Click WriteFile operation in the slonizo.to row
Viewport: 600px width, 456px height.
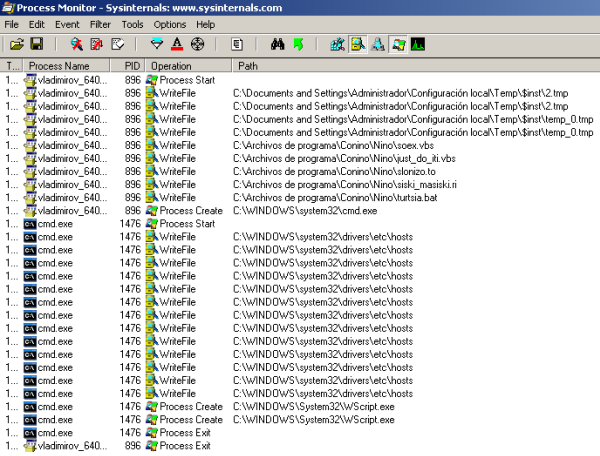pyautogui.click(x=178, y=171)
